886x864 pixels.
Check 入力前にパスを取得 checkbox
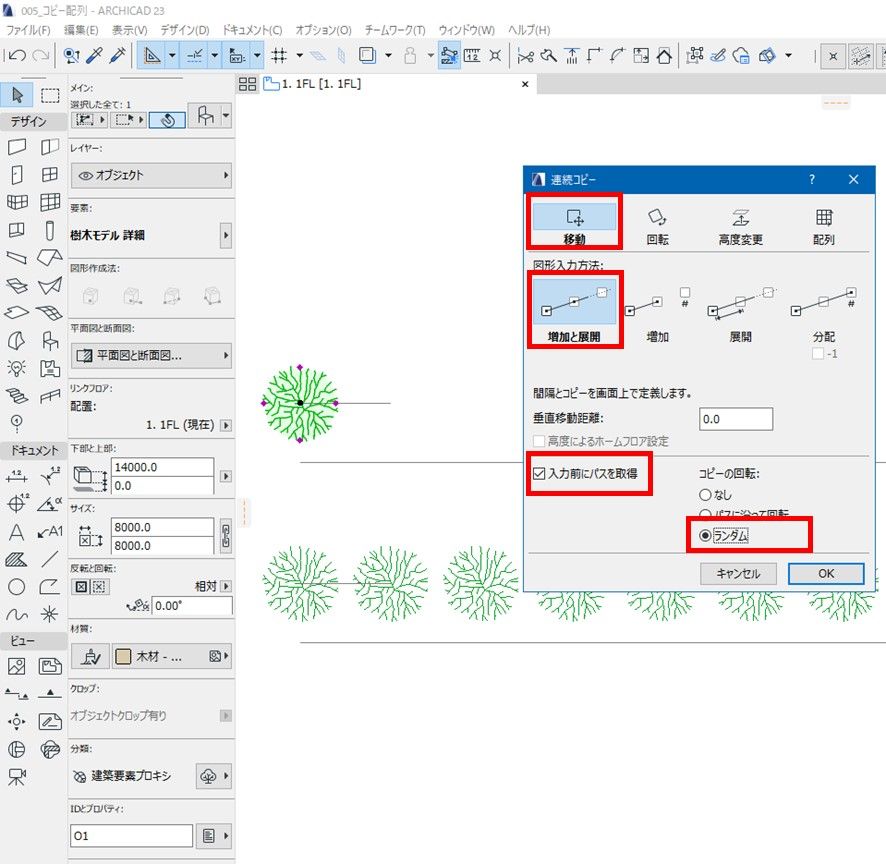point(539,474)
